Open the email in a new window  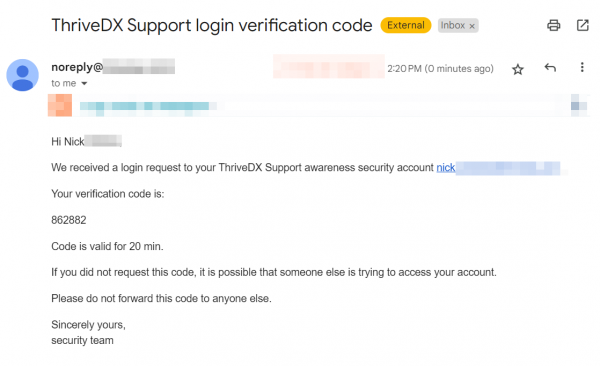click(x=582, y=25)
